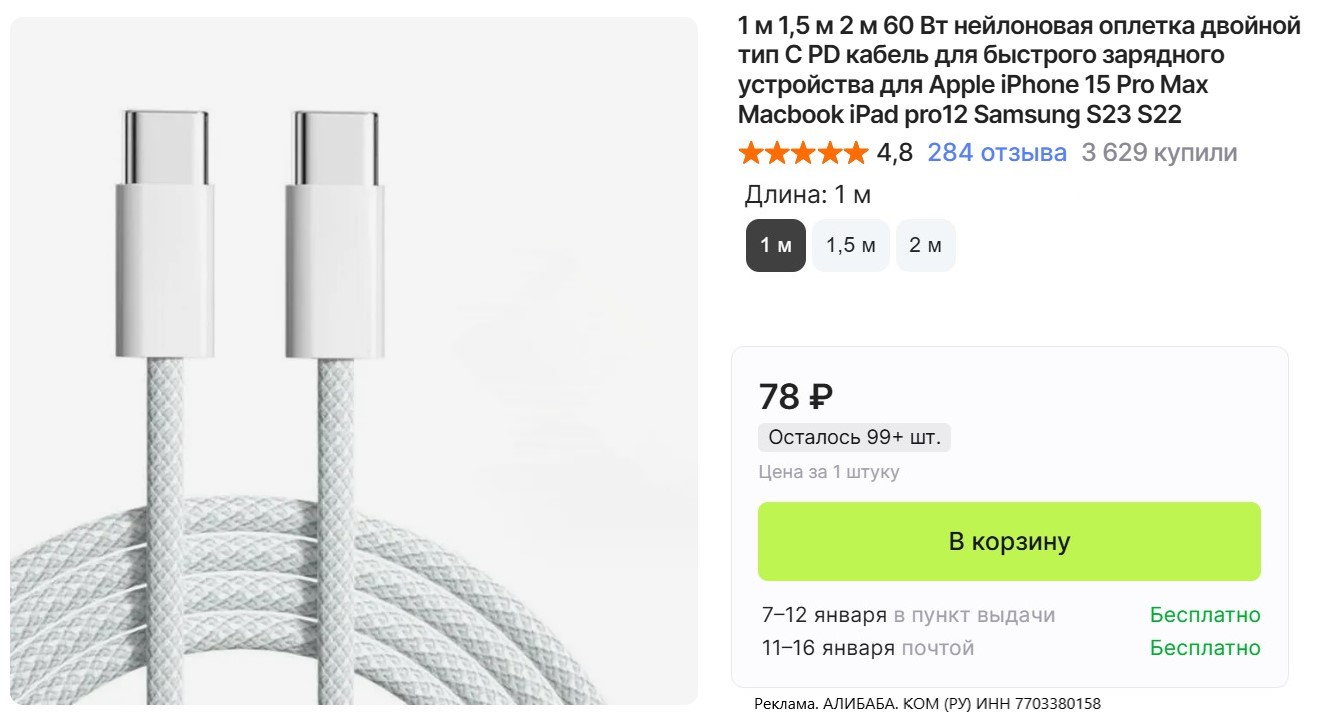Click the orange star rating icons
Screen dimensions: 1318x720
[803, 153]
